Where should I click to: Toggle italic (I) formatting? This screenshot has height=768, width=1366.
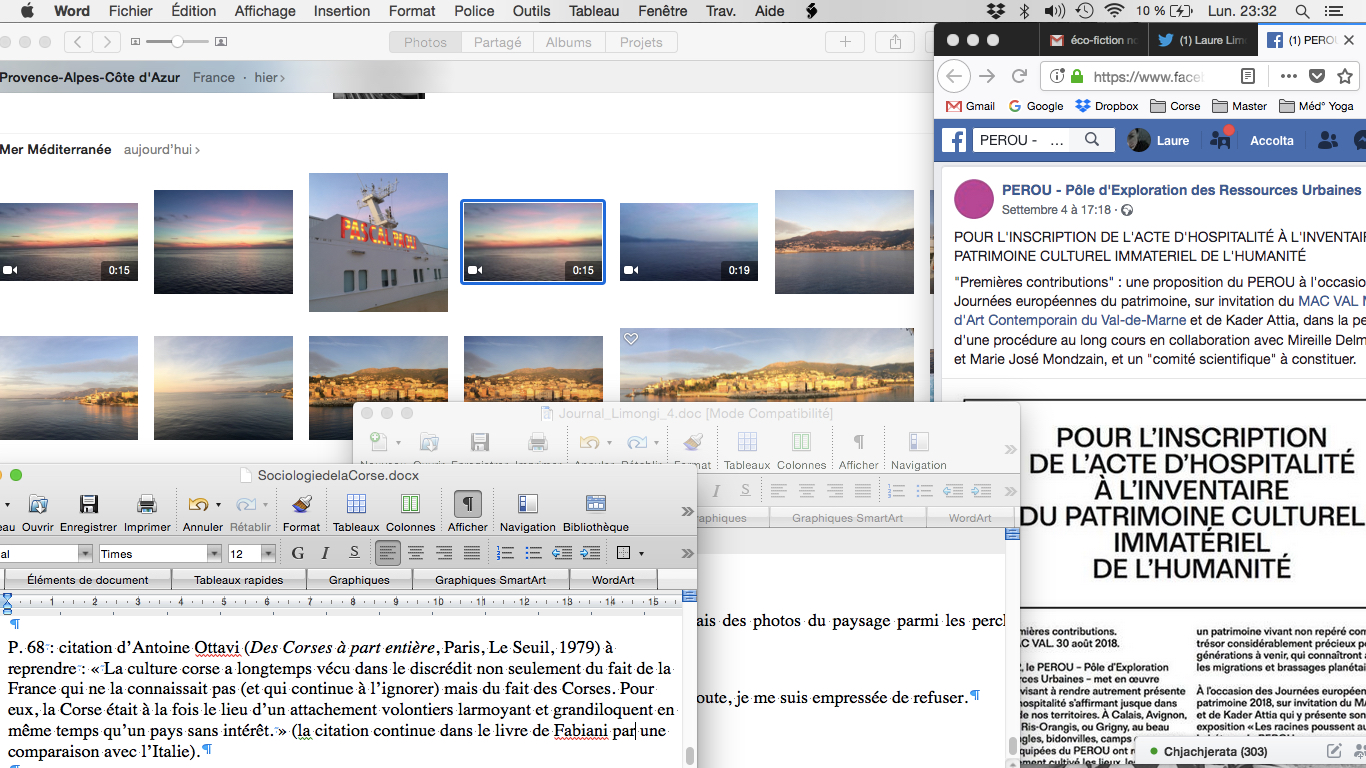(325, 553)
